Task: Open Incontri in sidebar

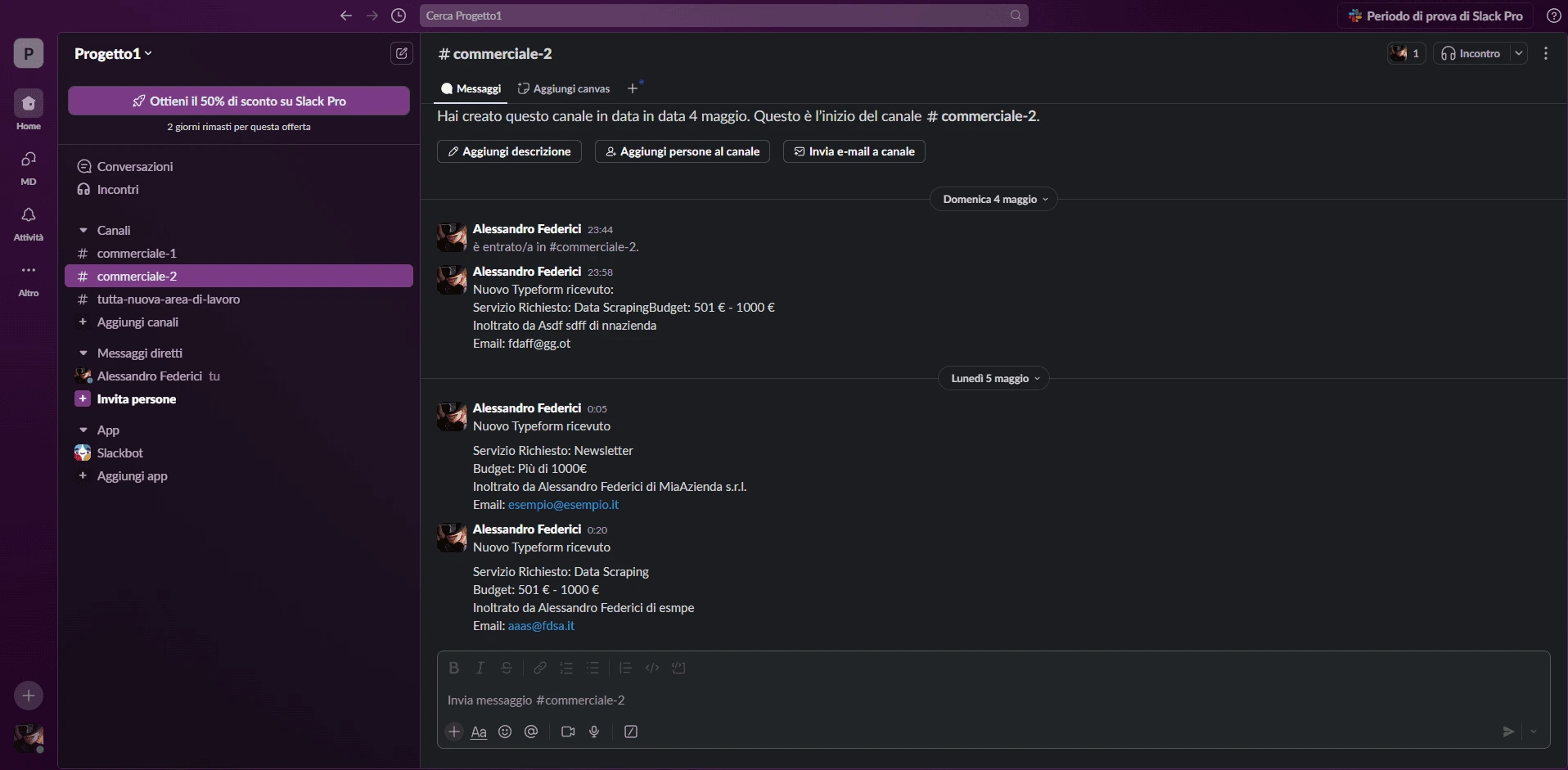Action: pos(239,190)
